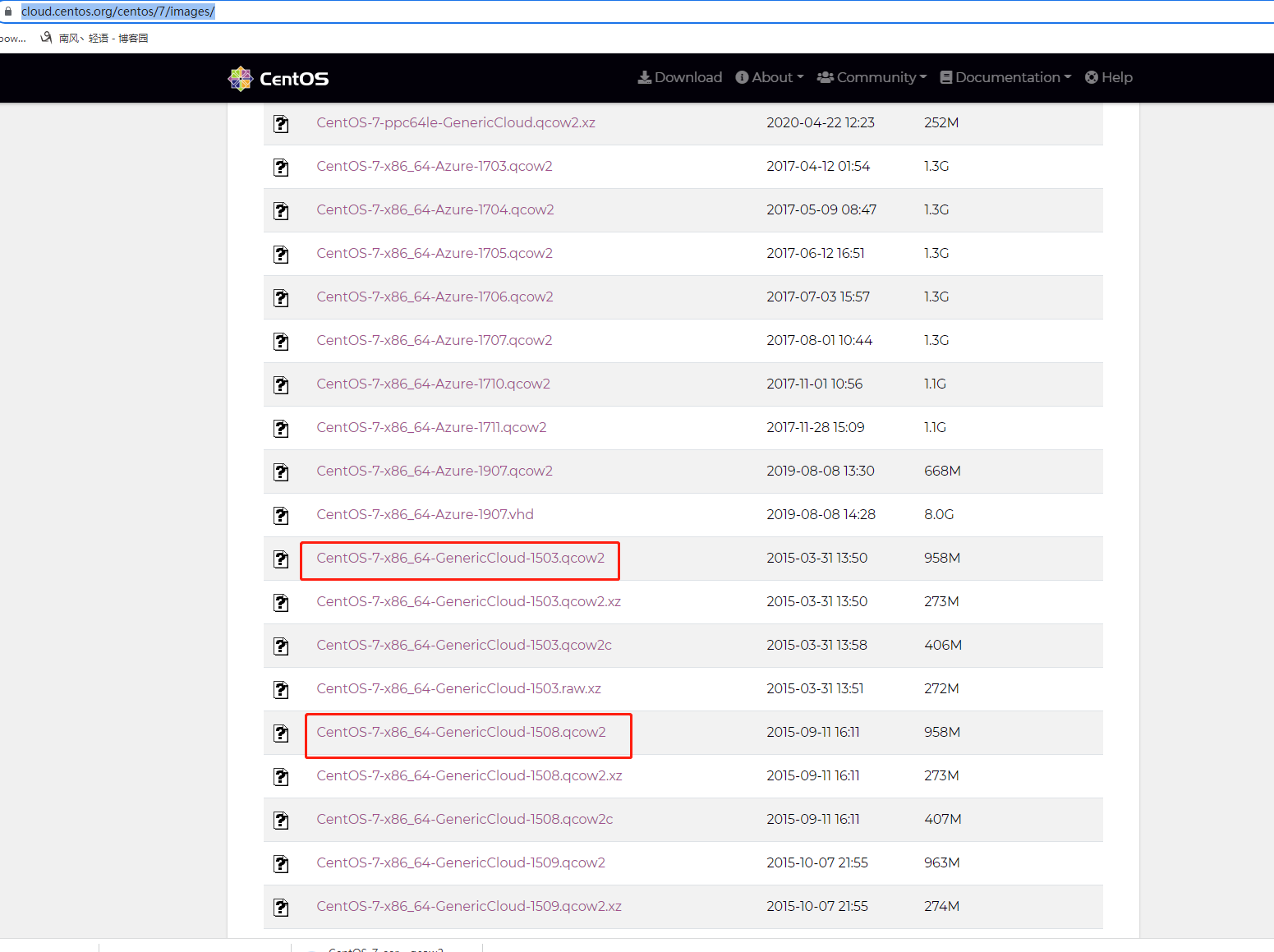1274x952 pixels.
Task: Select the size value 963M
Action: [x=942, y=862]
